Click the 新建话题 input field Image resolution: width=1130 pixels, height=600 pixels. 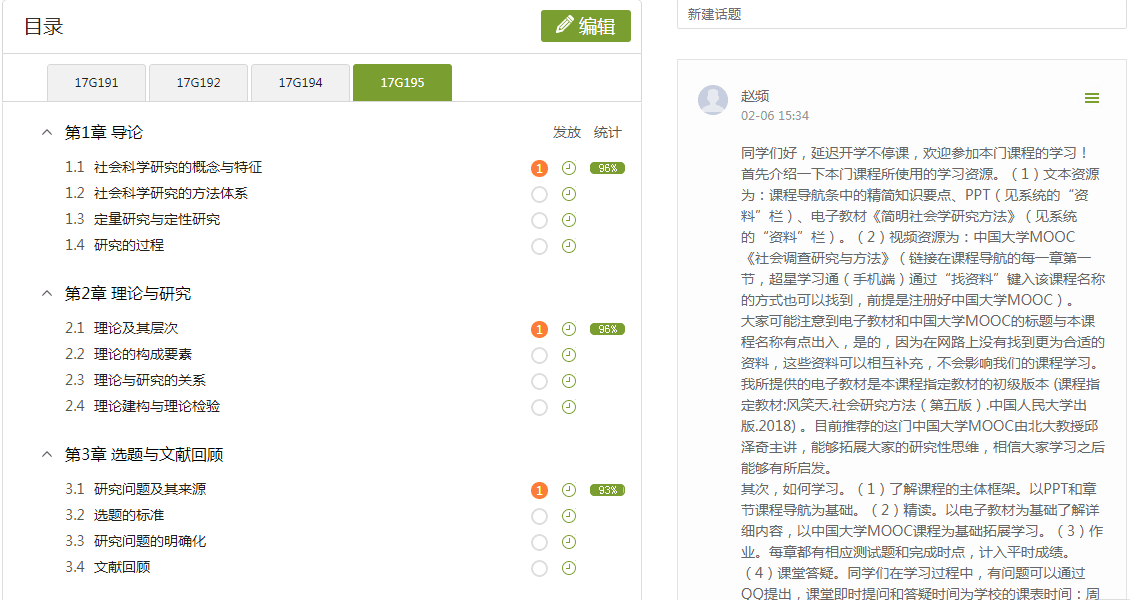pos(900,15)
